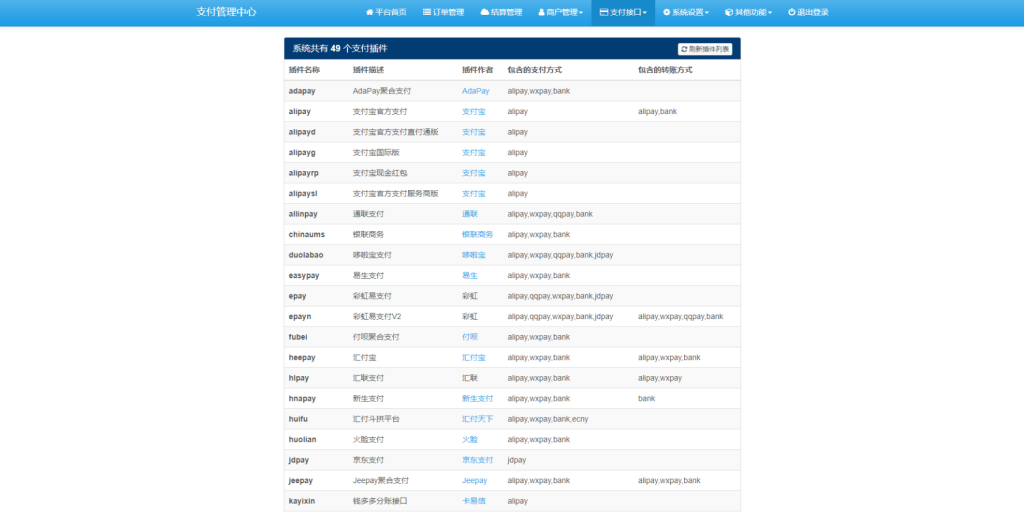
Task: Open the 通联 author link
Action: (470, 214)
